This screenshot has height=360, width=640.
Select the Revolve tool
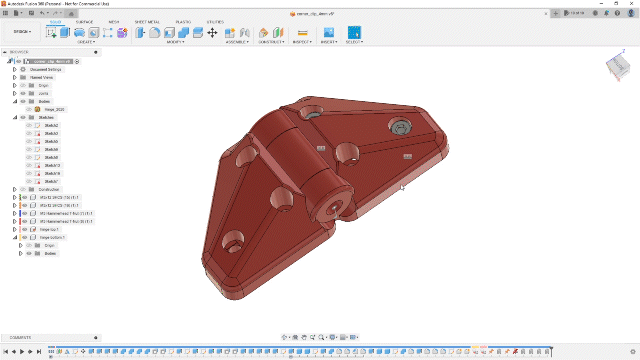point(79,33)
